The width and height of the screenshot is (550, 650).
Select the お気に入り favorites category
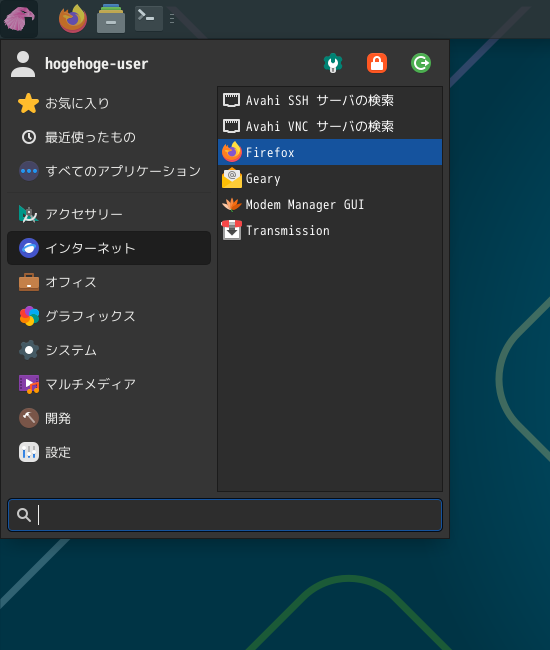pos(109,103)
